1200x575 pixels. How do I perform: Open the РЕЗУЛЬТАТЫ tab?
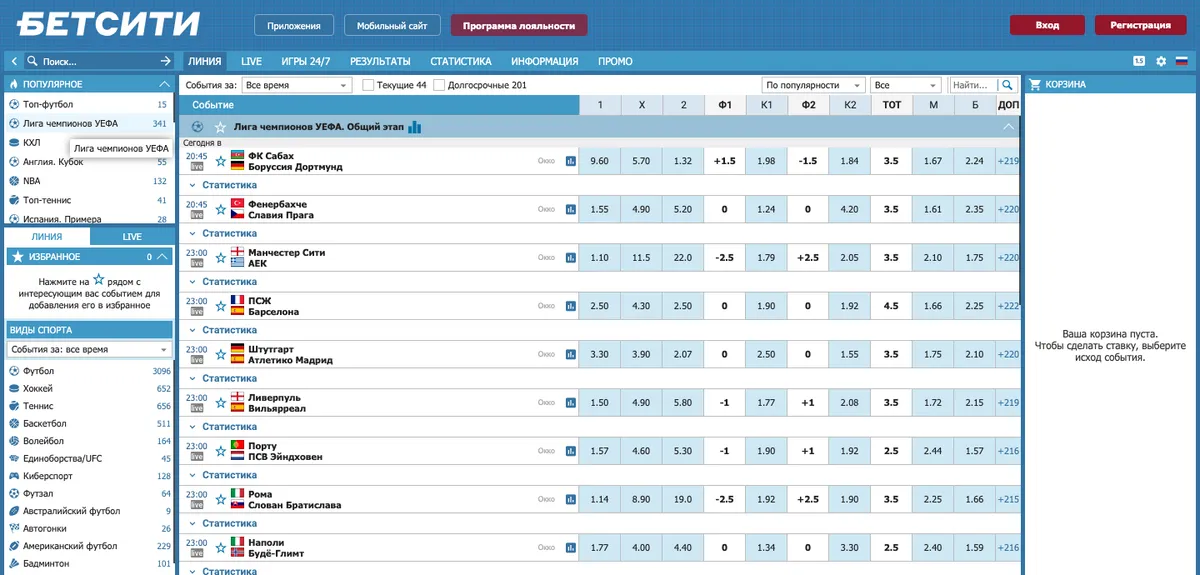tap(380, 61)
